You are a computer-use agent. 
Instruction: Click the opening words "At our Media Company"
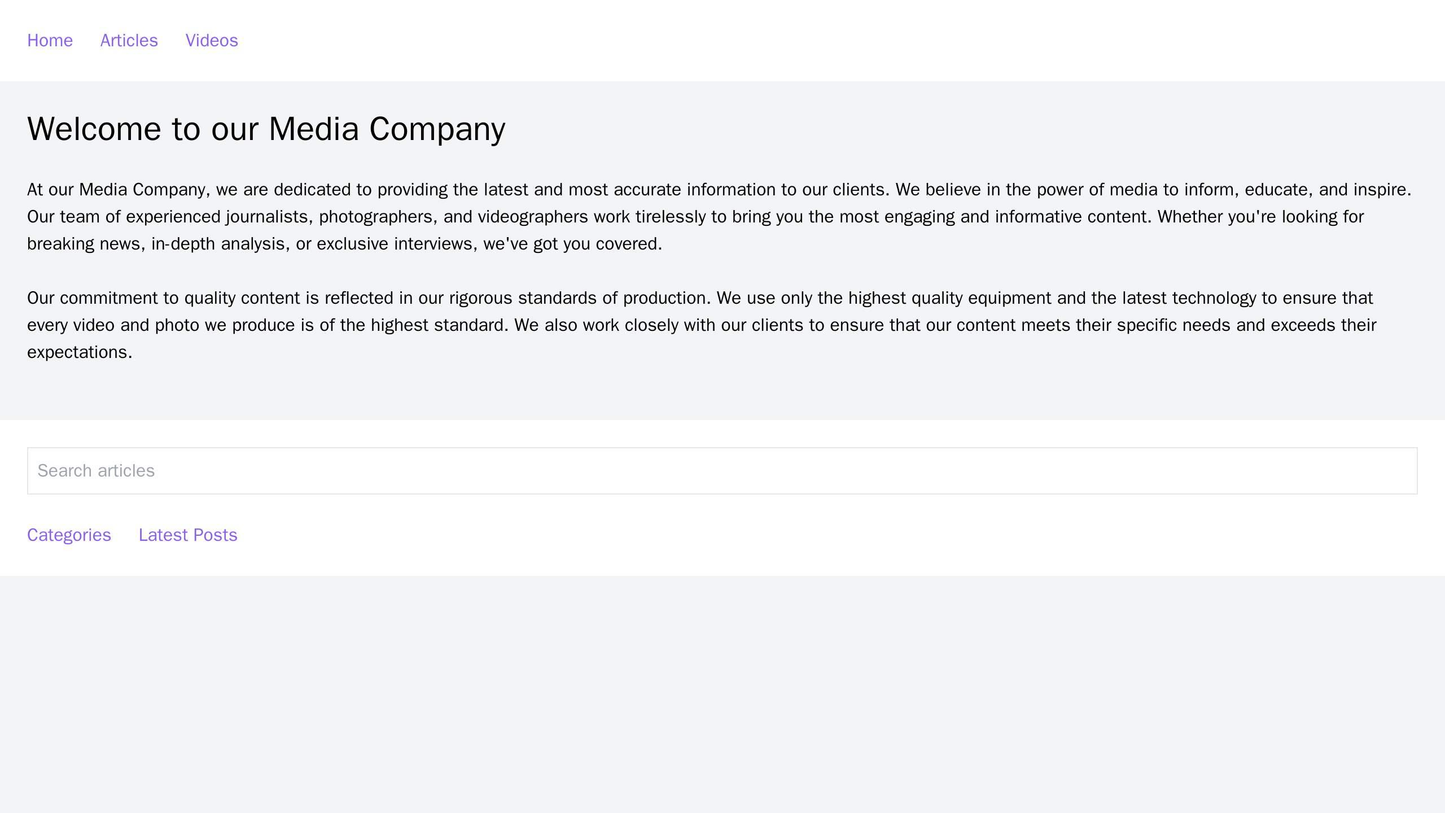[114, 190]
